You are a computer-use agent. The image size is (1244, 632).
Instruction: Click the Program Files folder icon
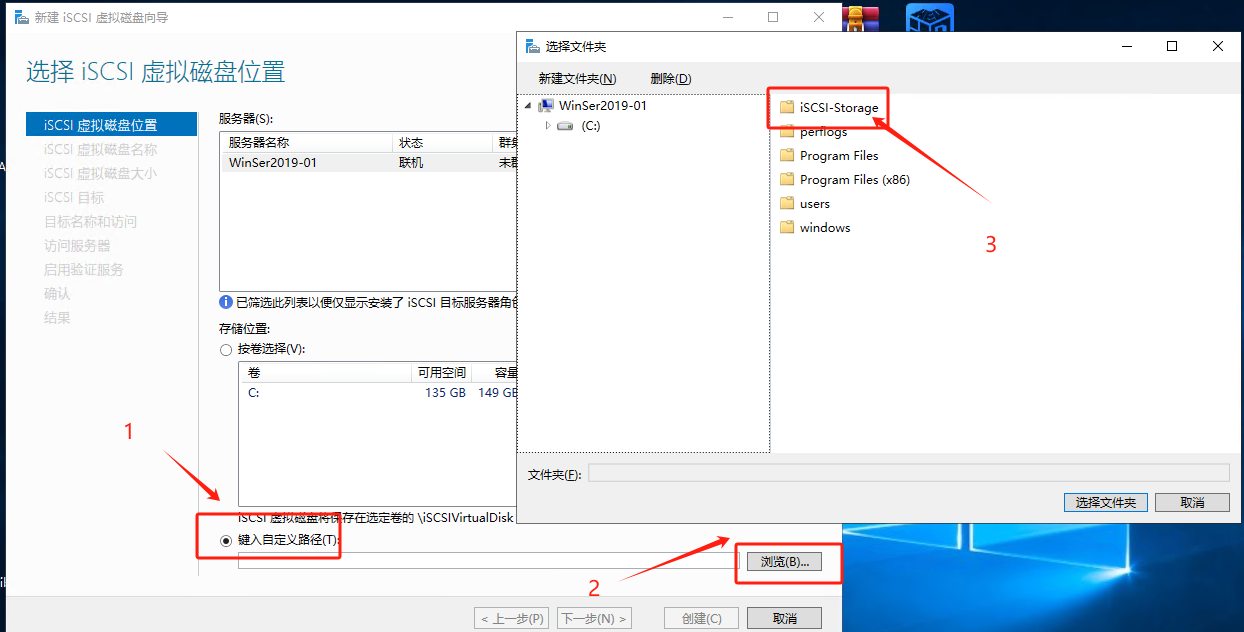click(787, 156)
